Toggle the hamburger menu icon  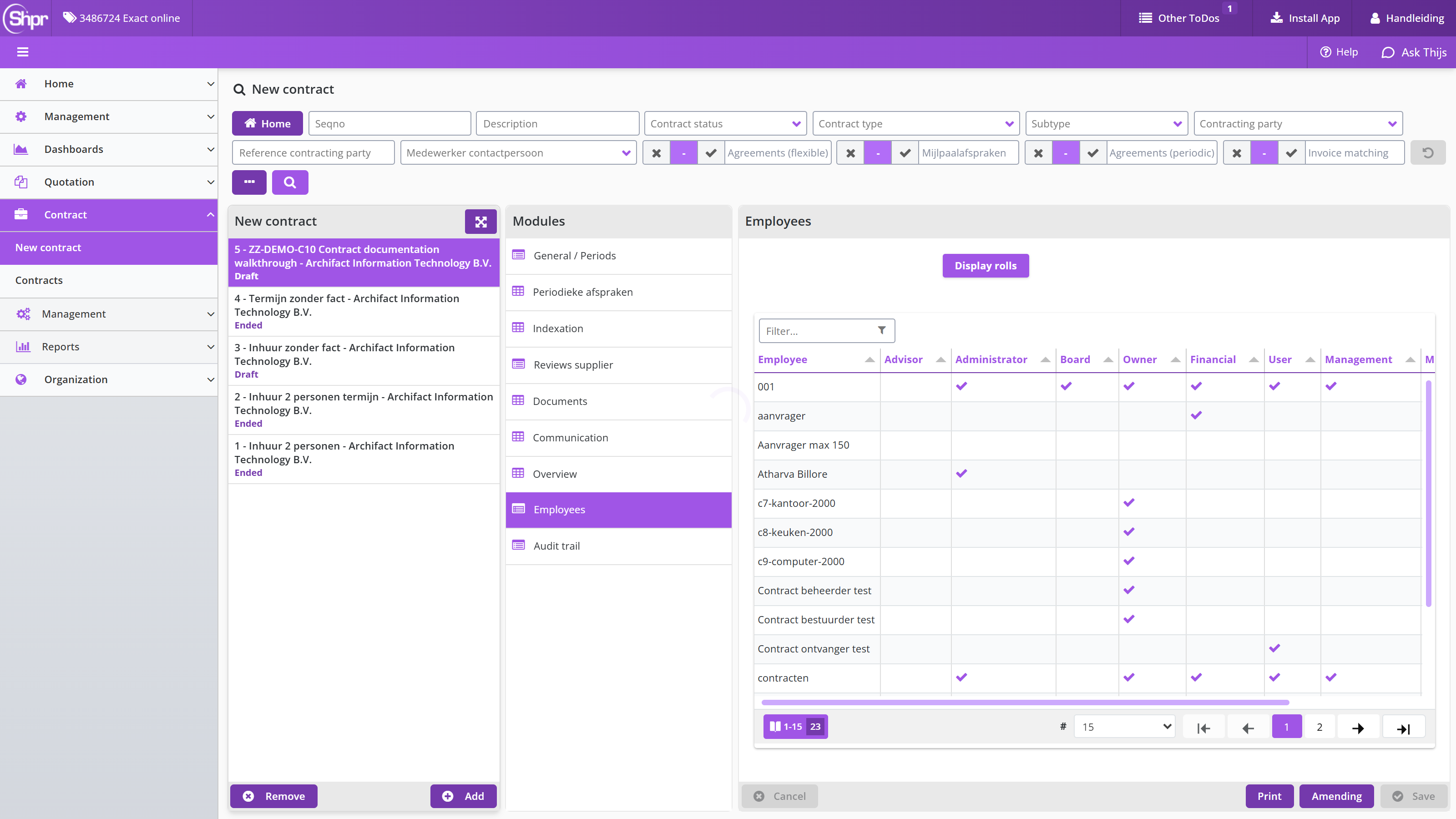click(23, 52)
